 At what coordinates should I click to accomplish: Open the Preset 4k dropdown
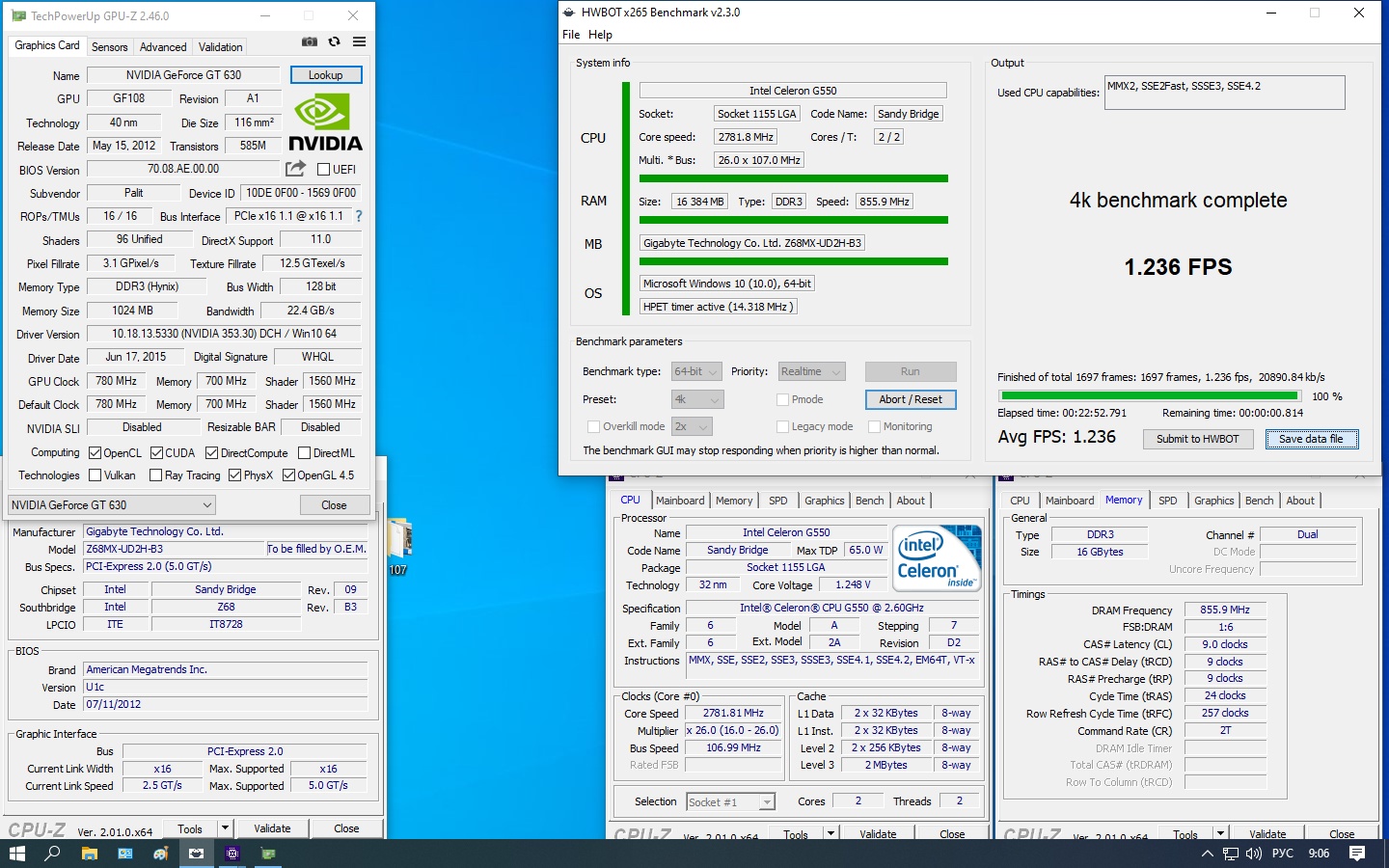[697, 399]
